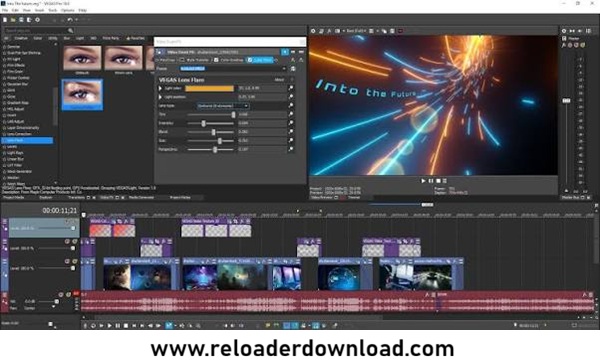Screen dimensions: 600x364
Task: Select the Zoom edit tool in transport bar
Action: [198, 326]
